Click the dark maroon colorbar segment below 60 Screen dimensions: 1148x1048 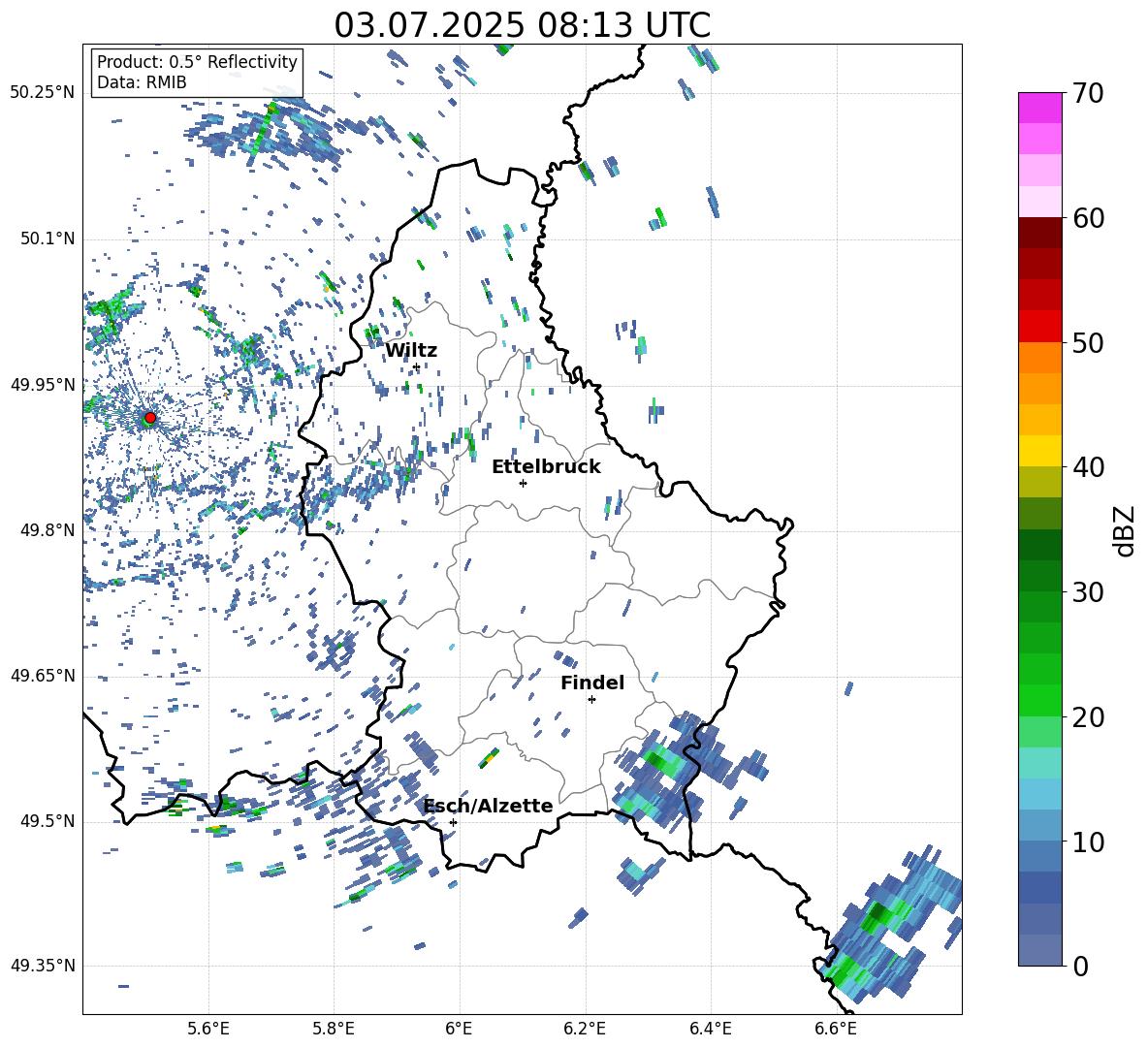pos(1039,233)
